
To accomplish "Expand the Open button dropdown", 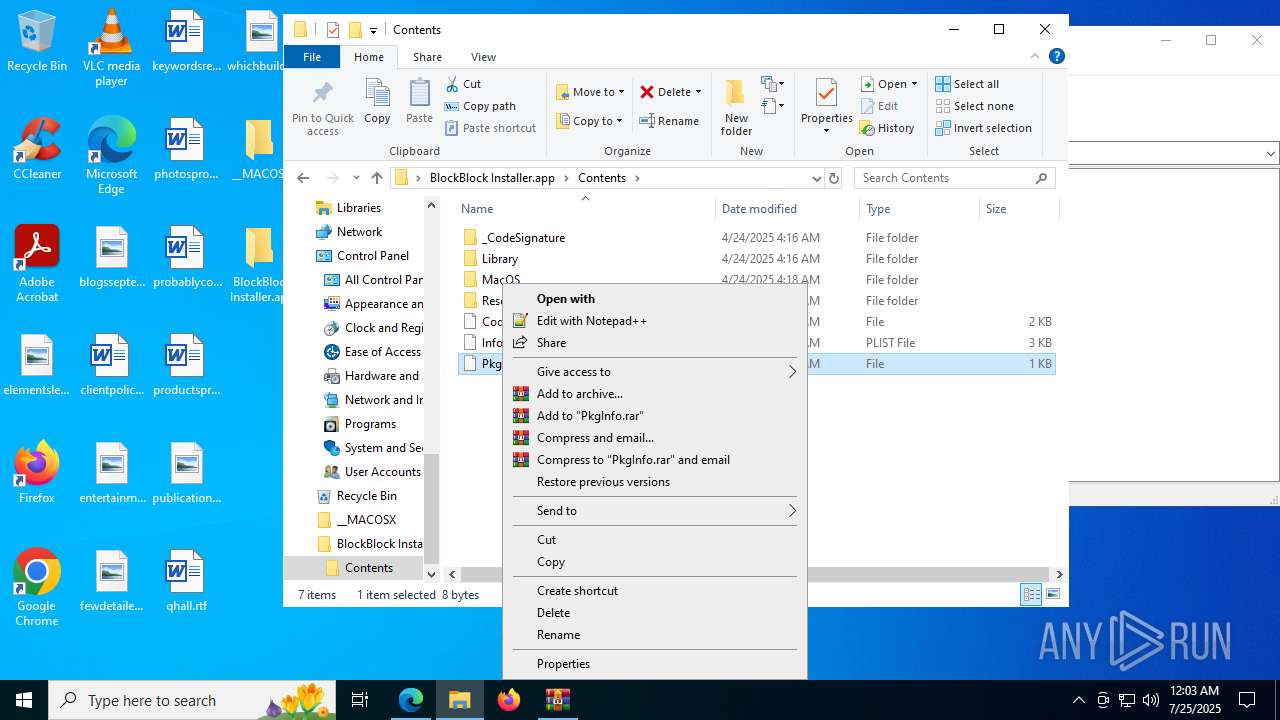I will pos(914,84).
